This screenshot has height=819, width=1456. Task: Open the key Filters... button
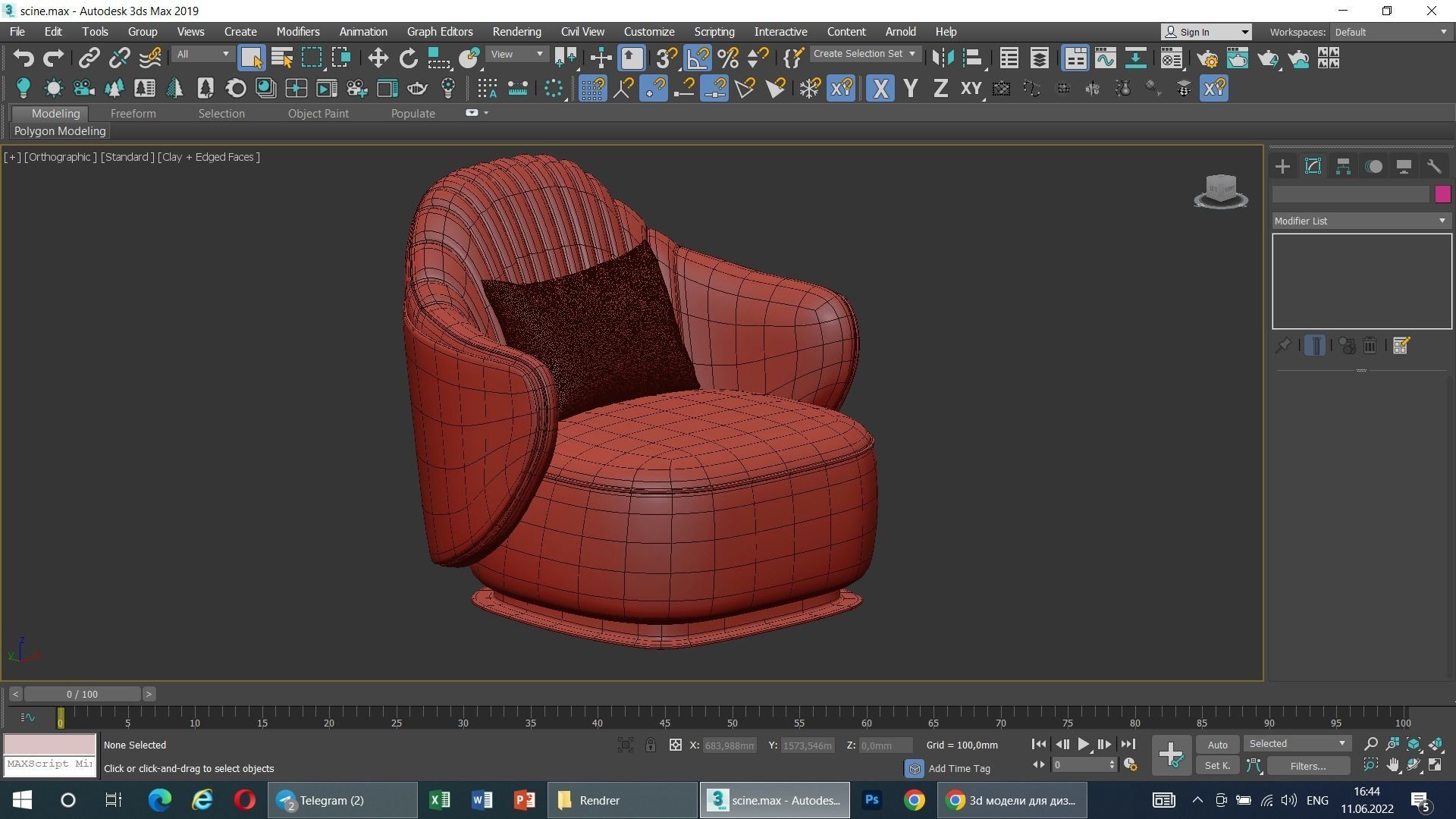[1308, 766]
